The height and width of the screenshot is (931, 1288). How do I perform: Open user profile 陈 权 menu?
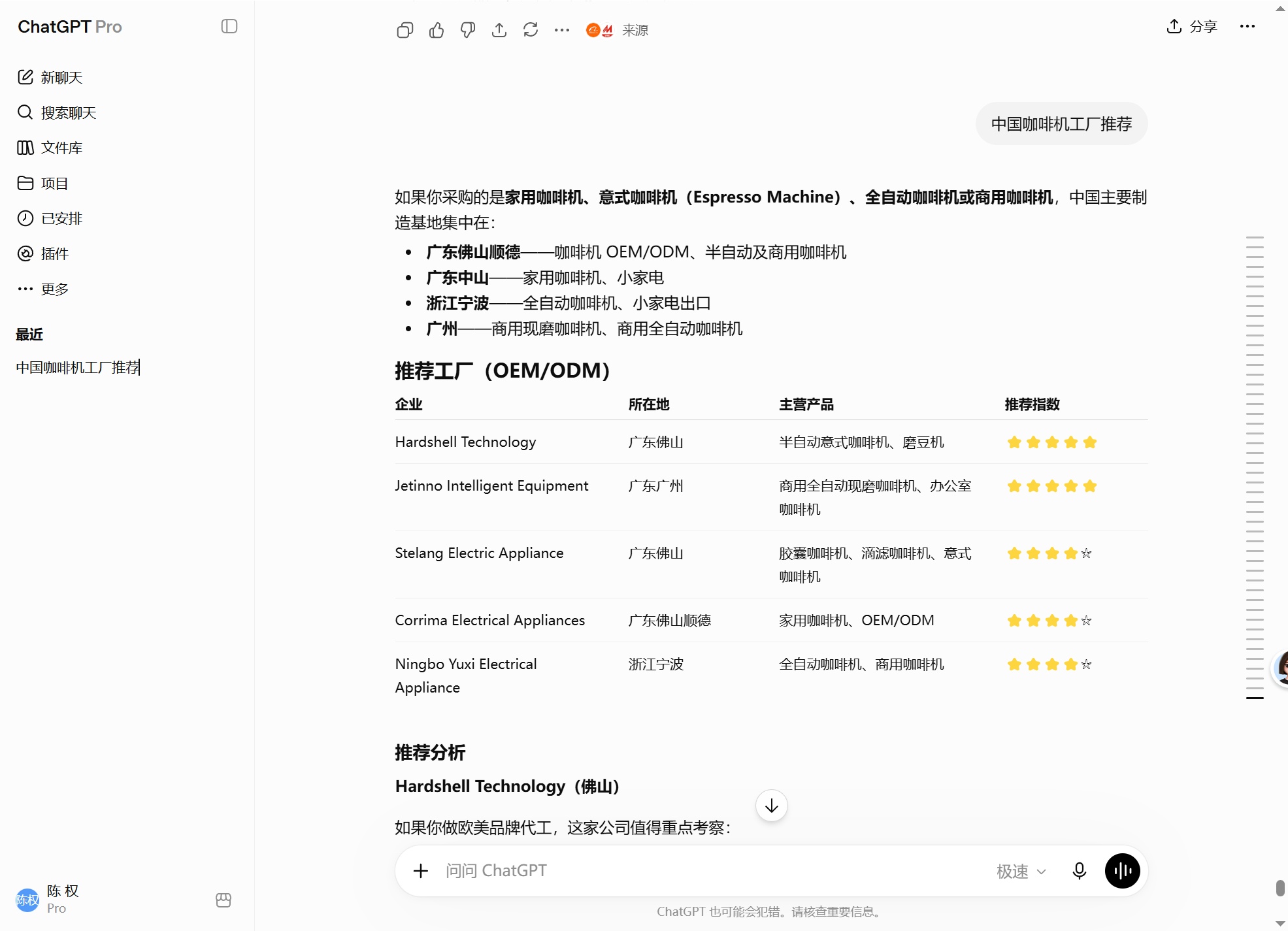[48, 900]
